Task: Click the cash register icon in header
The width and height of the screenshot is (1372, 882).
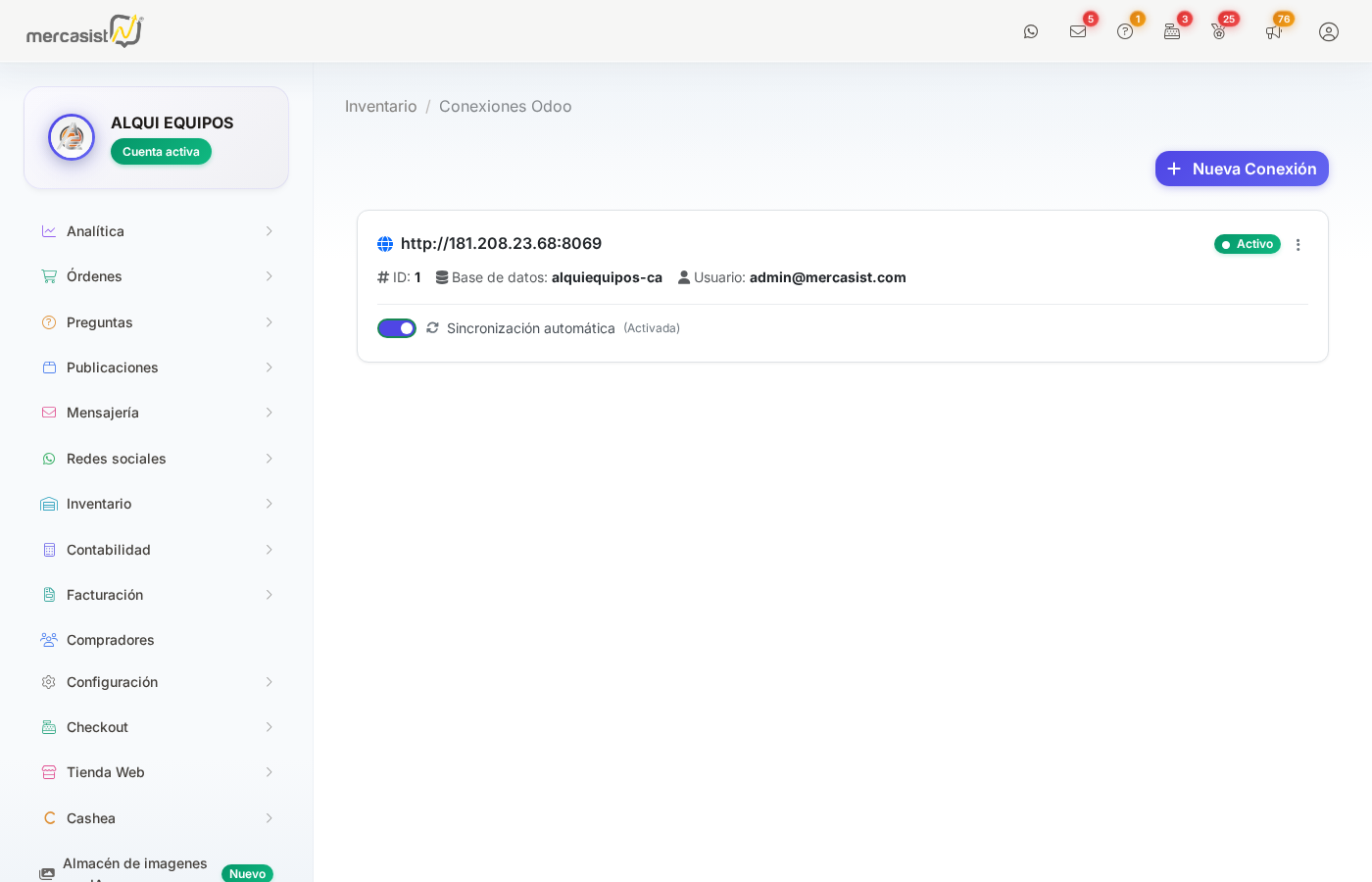Action: pyautogui.click(x=1172, y=31)
